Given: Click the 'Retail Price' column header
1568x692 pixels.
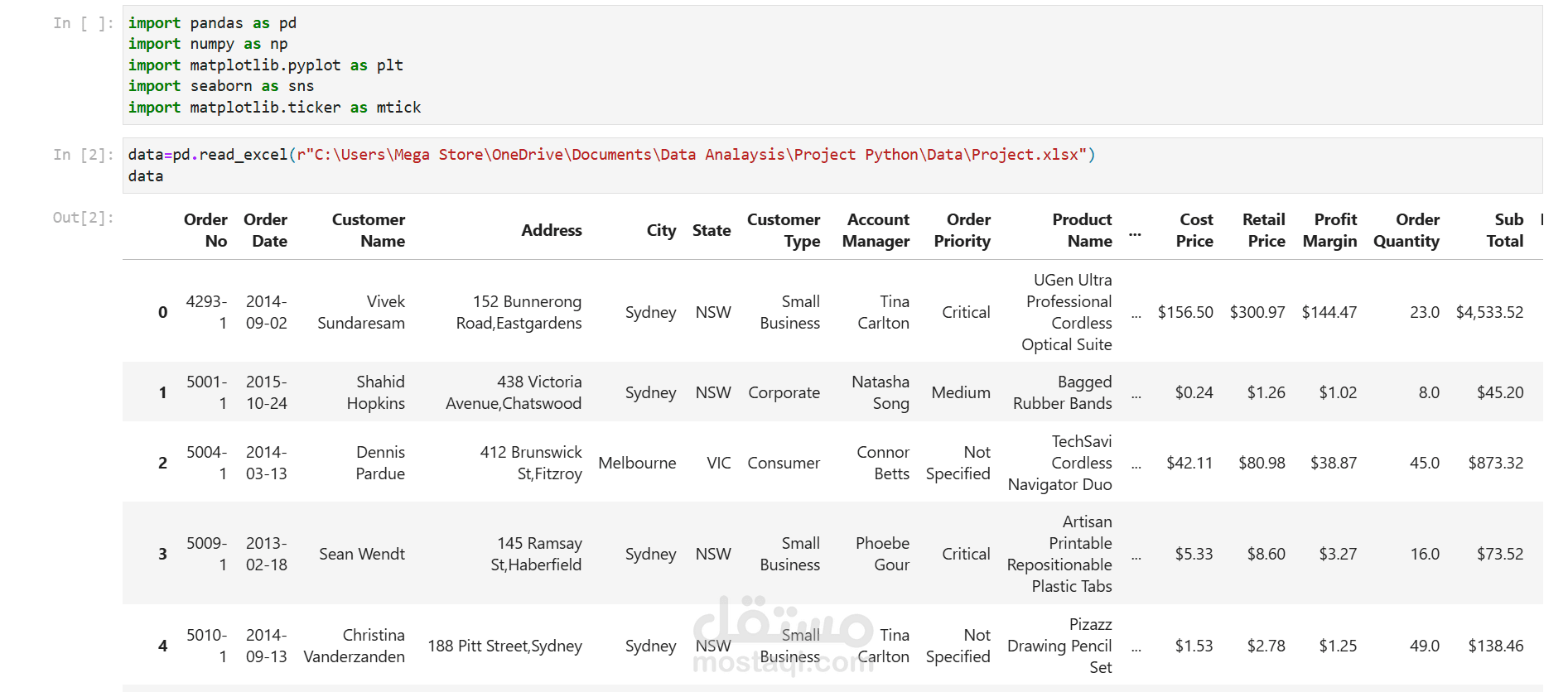Looking at the screenshot, I should pos(1264,230).
